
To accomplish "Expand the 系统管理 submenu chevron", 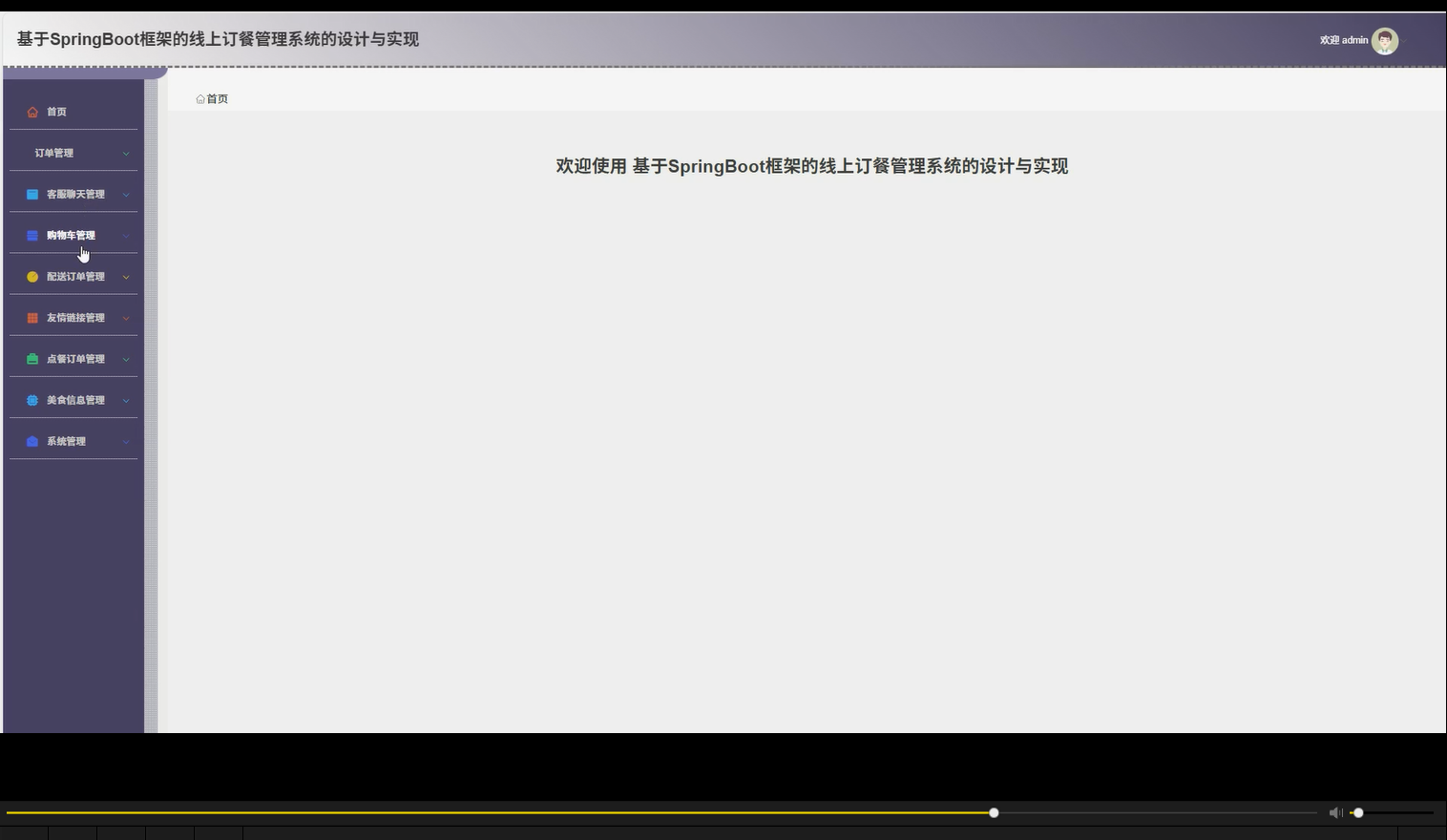I will [x=126, y=441].
